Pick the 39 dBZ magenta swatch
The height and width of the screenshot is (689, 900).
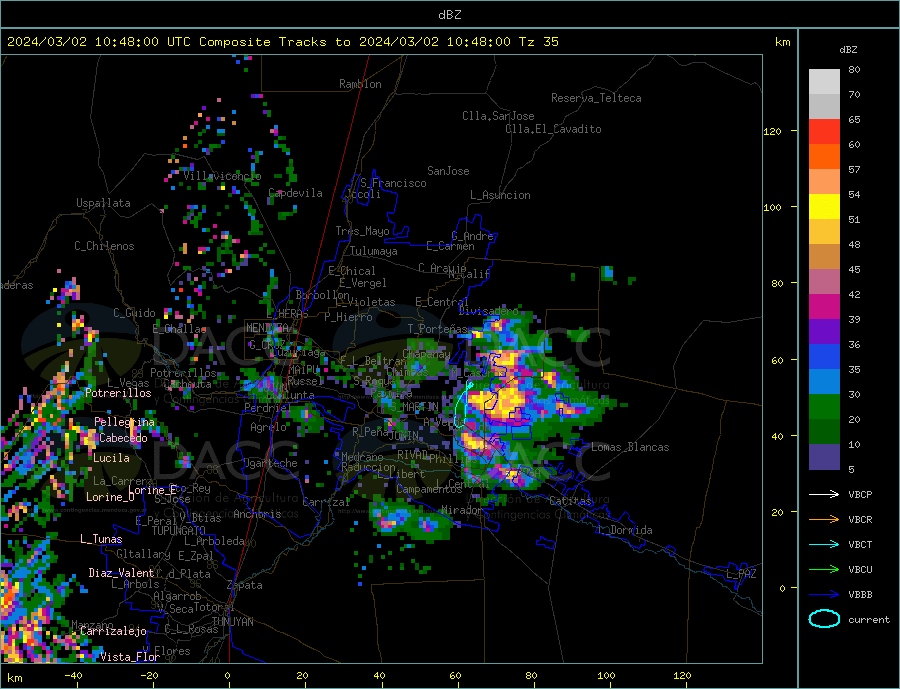(824, 307)
